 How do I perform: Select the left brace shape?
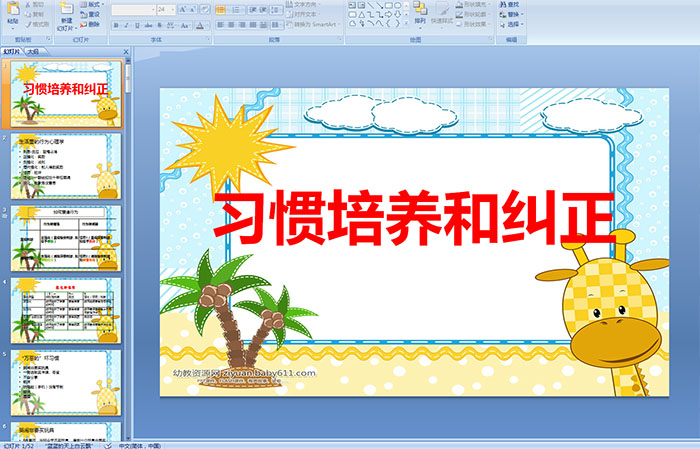click(x=388, y=23)
